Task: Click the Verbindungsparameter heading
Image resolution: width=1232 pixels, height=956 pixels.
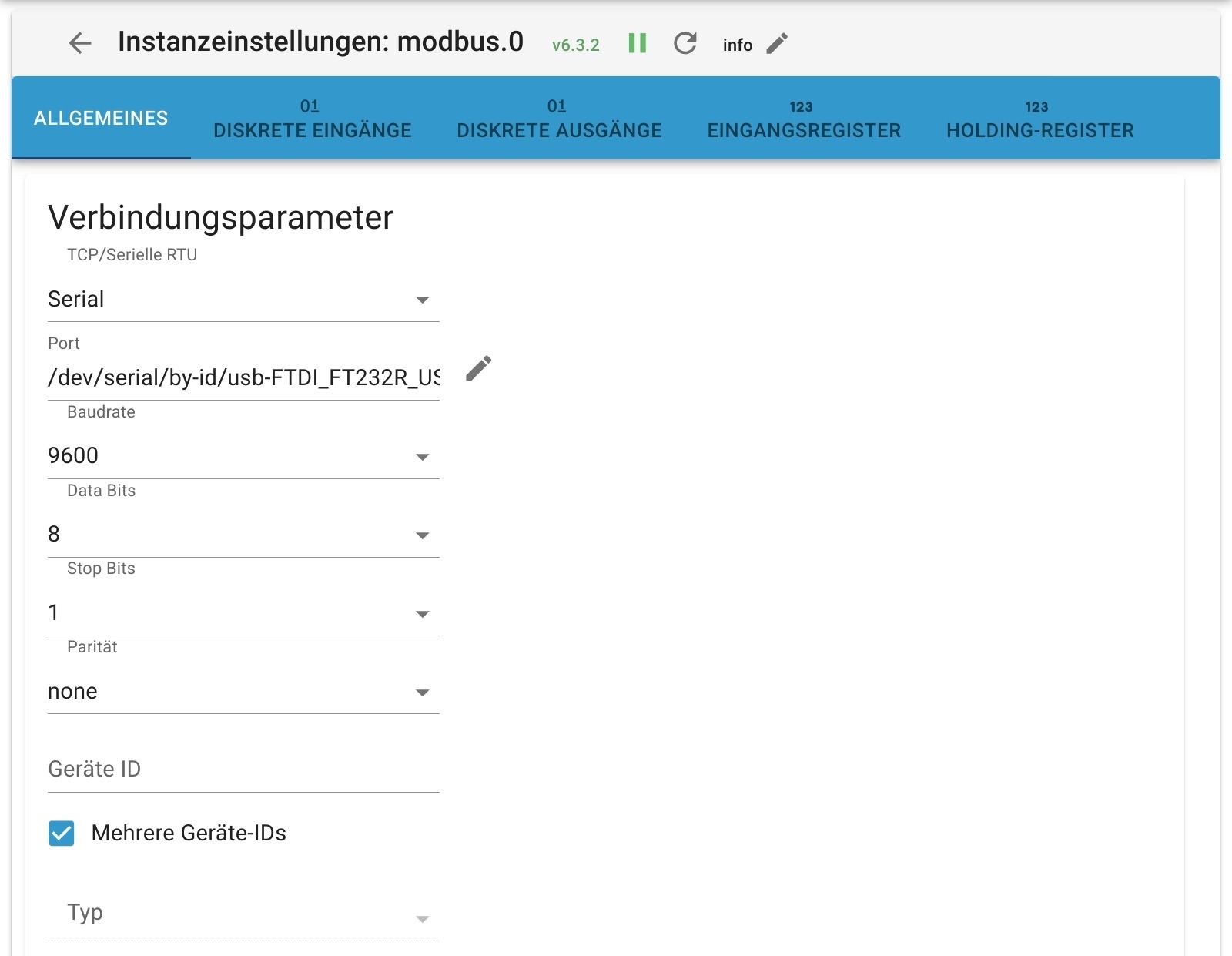Action: pyautogui.click(x=221, y=217)
